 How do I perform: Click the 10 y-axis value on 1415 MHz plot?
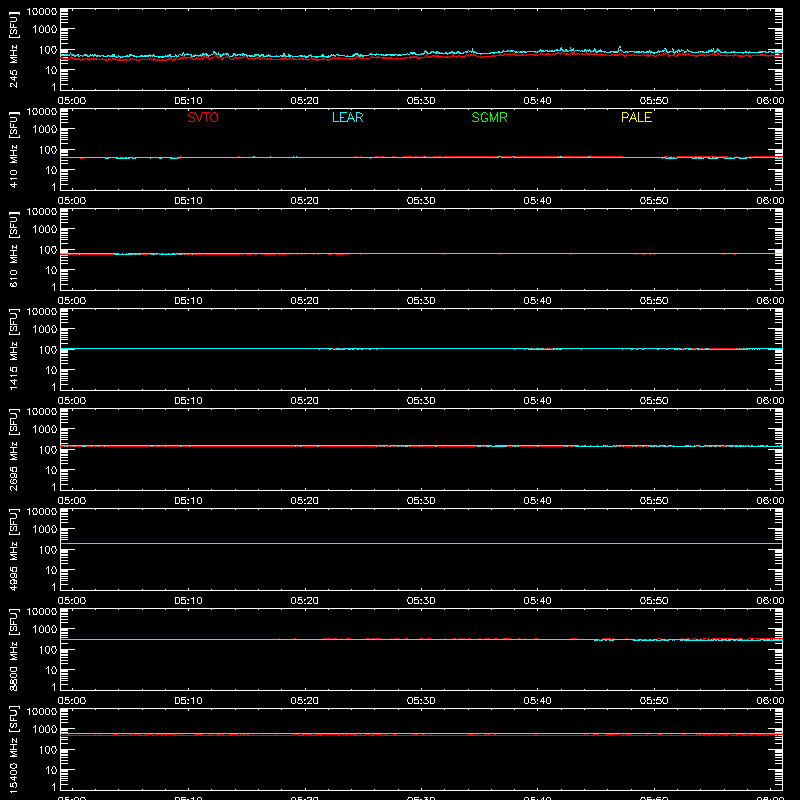(x=51, y=370)
